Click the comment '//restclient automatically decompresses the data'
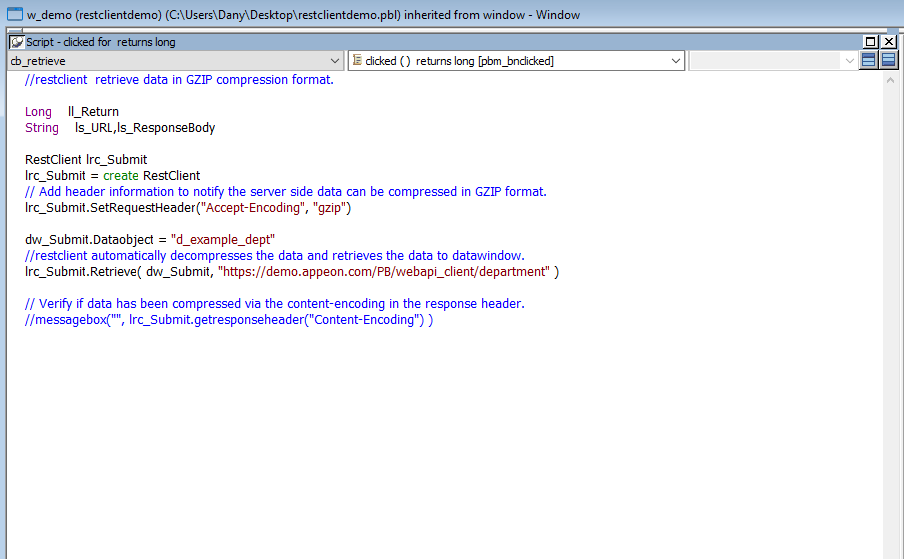Image resolution: width=904 pixels, height=559 pixels. (x=274, y=255)
